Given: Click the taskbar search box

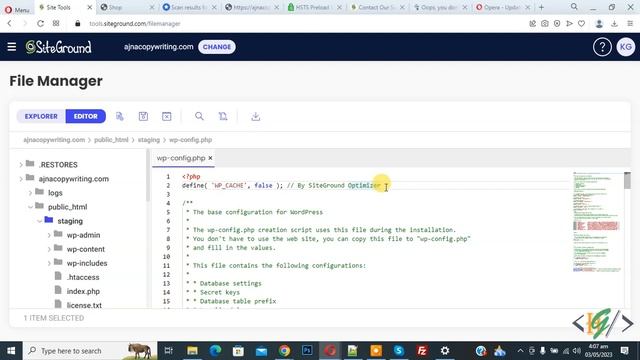Looking at the screenshot, I should click(x=90, y=351).
